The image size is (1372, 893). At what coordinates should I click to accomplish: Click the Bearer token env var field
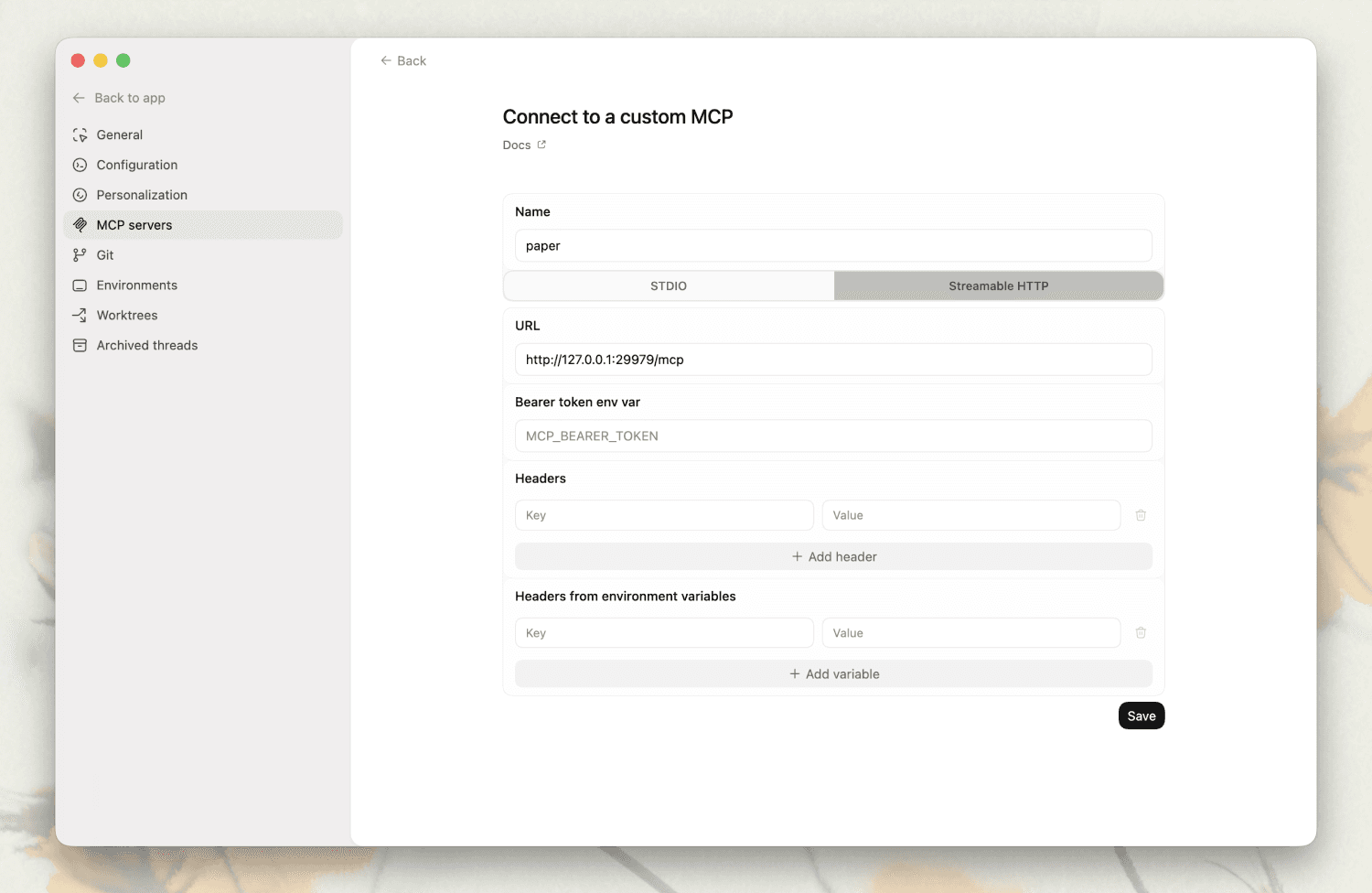[x=833, y=436]
